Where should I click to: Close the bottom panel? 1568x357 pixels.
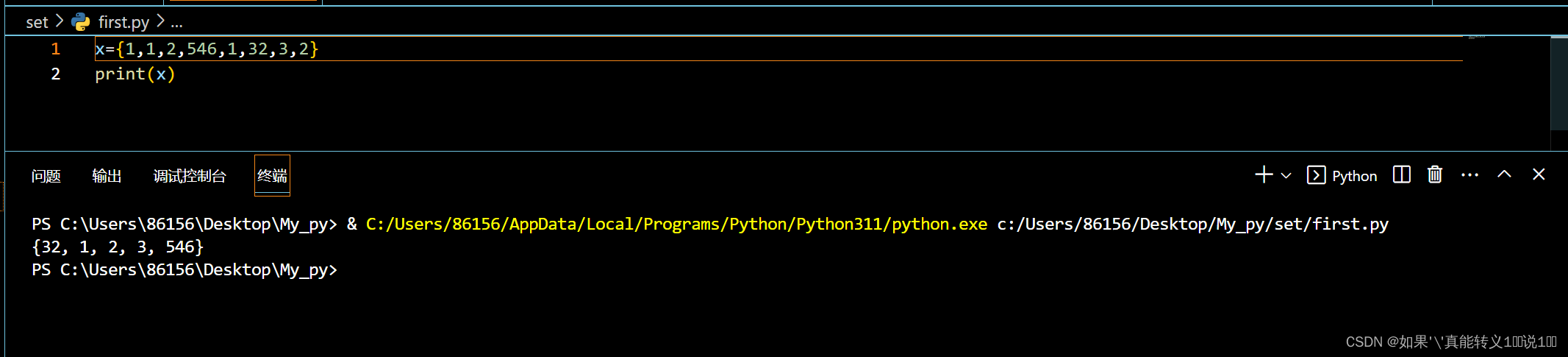pyautogui.click(x=1539, y=174)
